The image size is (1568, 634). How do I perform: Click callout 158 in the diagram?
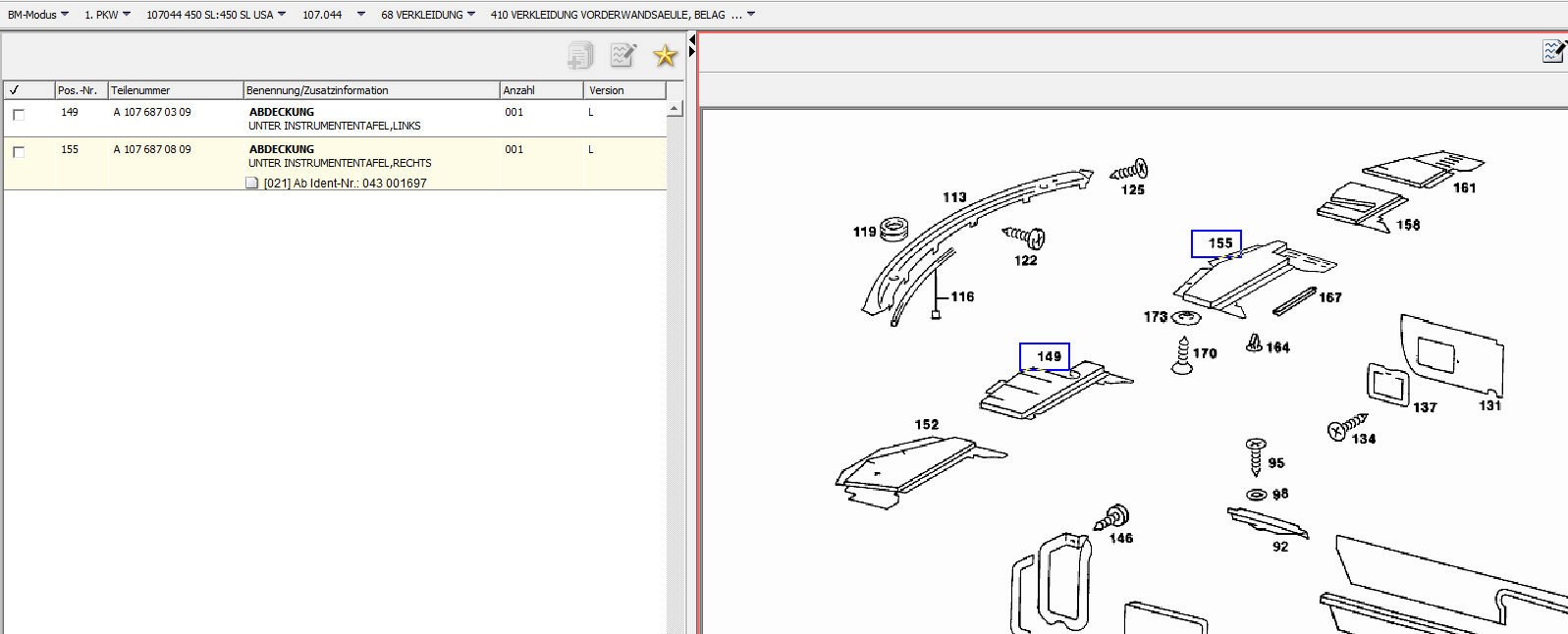(x=1408, y=225)
